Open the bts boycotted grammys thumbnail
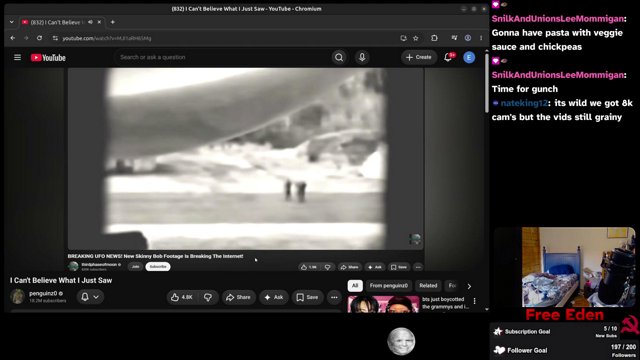Image resolution: width=640 pixels, height=360 pixels. pyautogui.click(x=383, y=304)
